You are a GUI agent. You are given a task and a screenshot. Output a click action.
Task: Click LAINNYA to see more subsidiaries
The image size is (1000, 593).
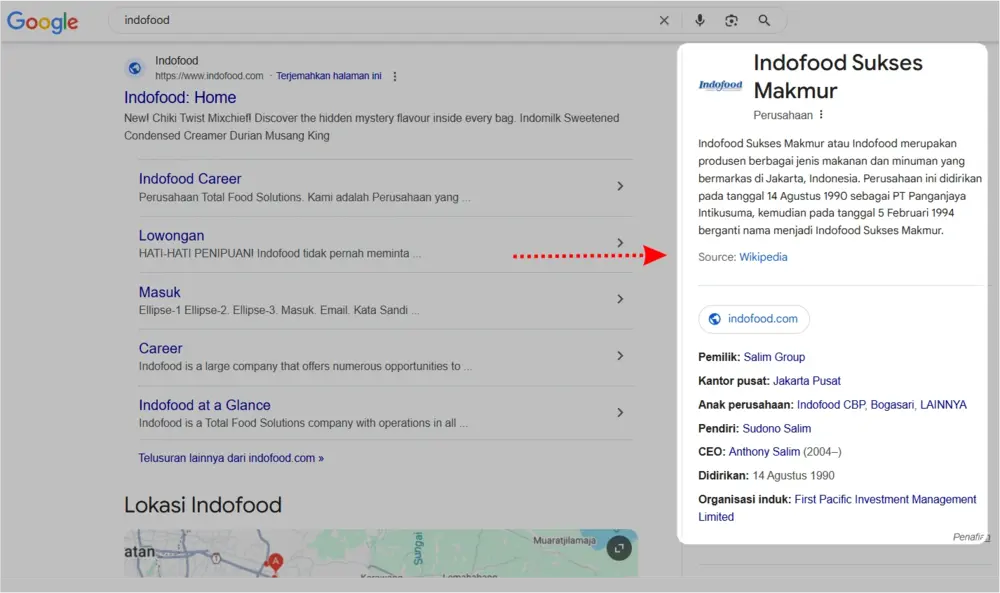[x=943, y=404]
